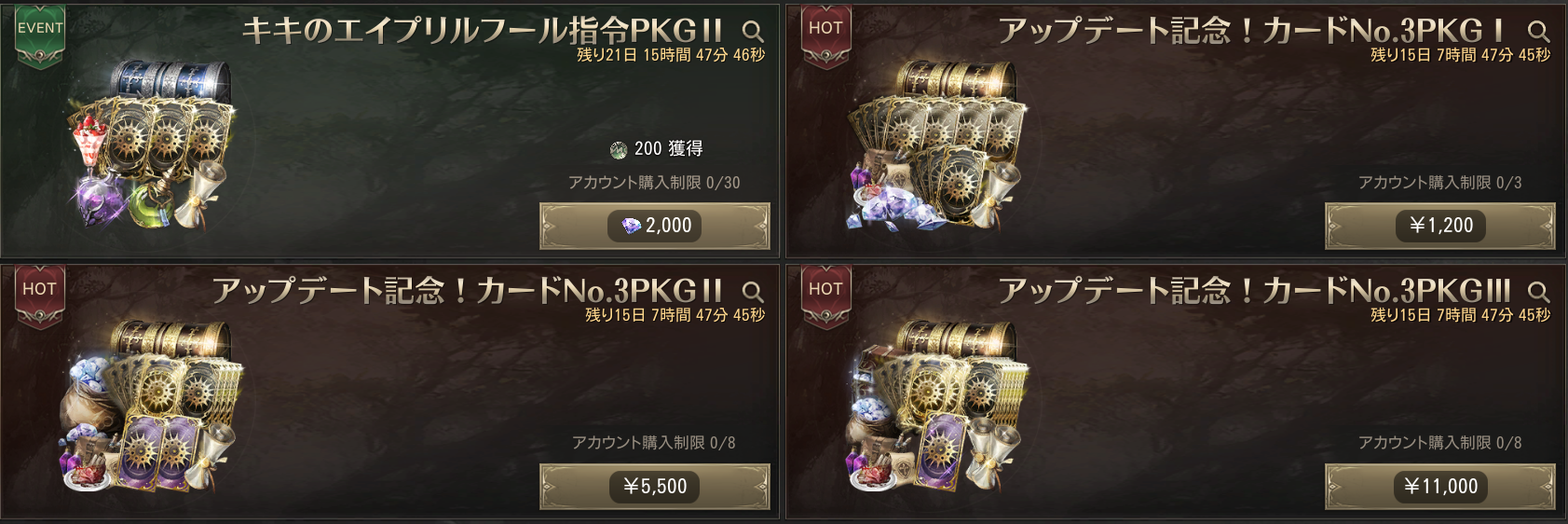Purchase the ¥5,500 package
Viewport: 1568px width, 524px height.
[655, 487]
